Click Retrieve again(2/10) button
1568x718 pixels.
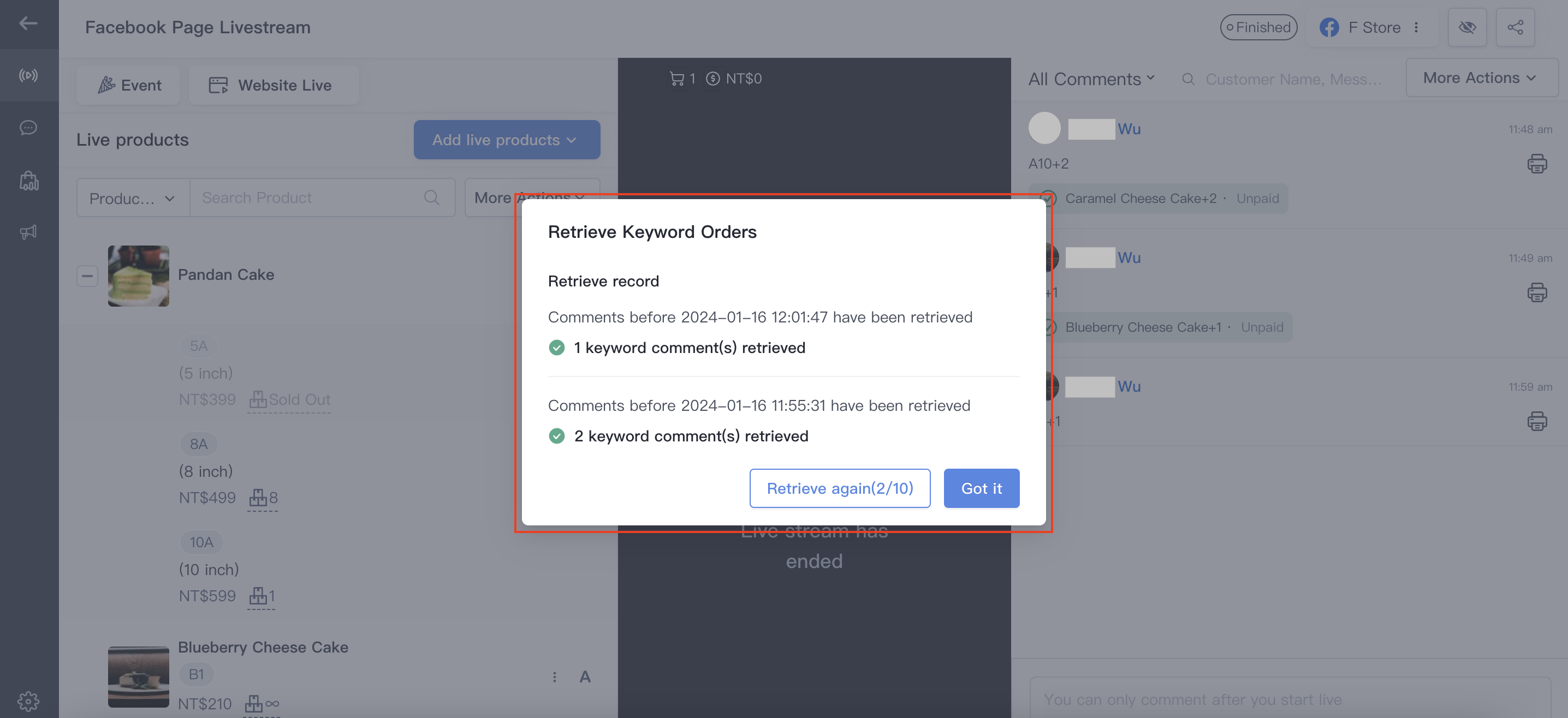pos(839,488)
